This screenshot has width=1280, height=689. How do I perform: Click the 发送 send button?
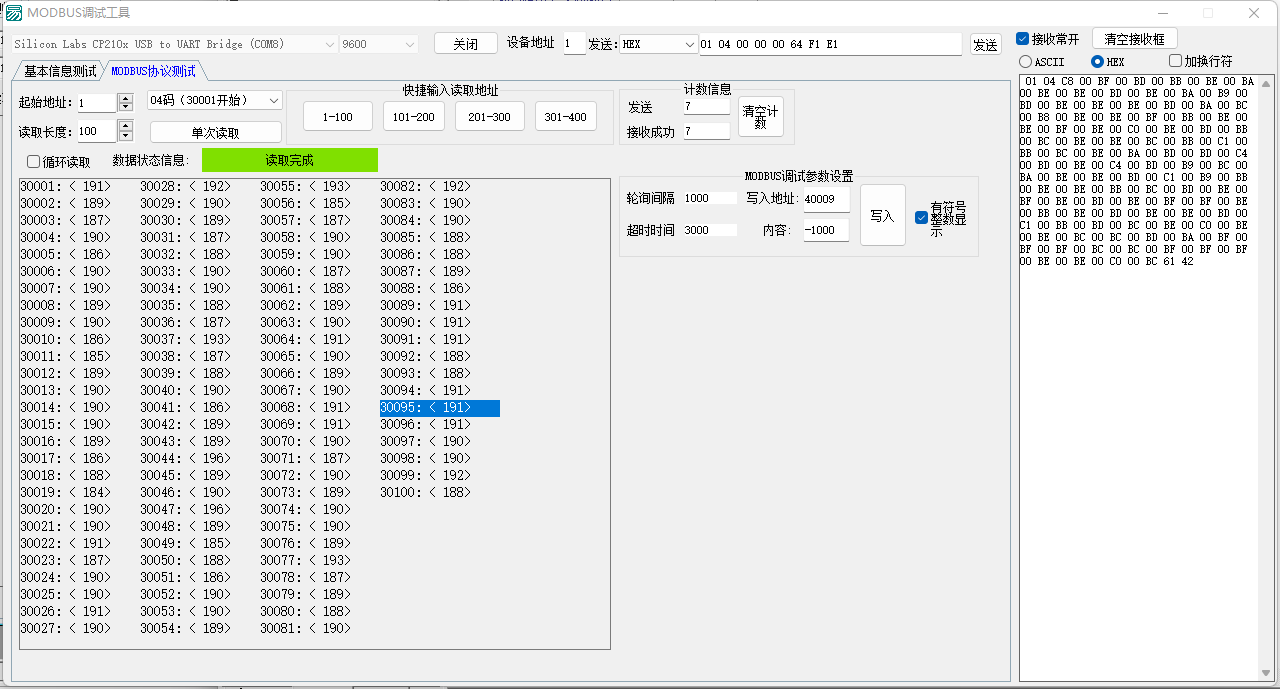(x=985, y=44)
